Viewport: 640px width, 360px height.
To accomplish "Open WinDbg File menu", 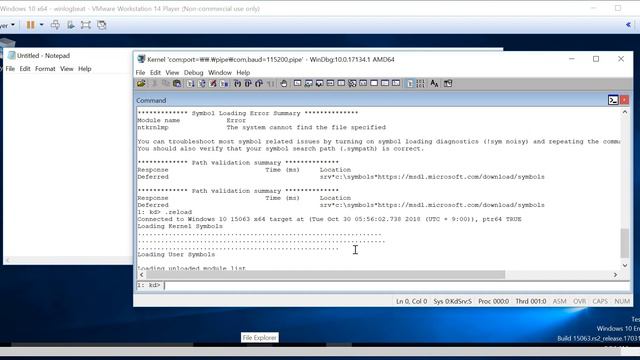I will click(x=140, y=73).
